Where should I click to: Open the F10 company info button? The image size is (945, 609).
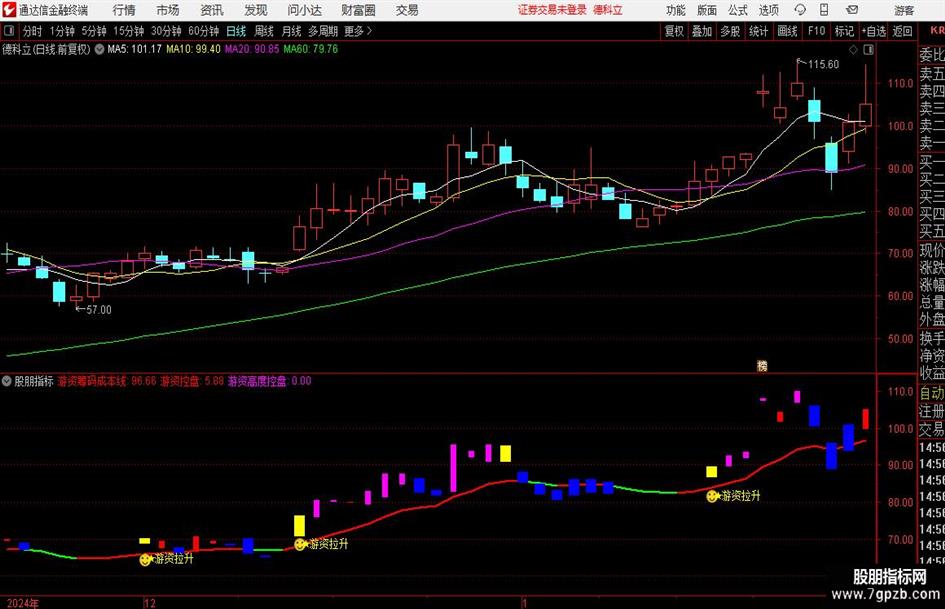pos(817,31)
